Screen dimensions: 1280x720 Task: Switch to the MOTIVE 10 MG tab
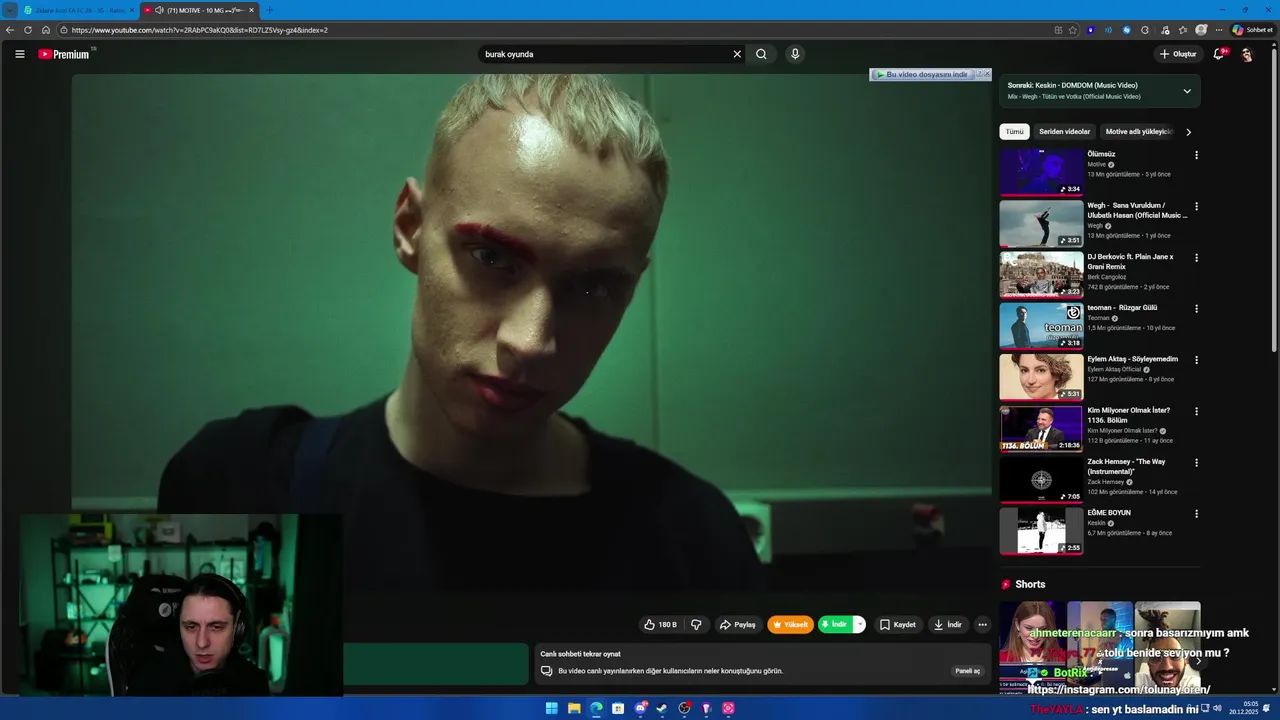pyautogui.click(x=199, y=10)
